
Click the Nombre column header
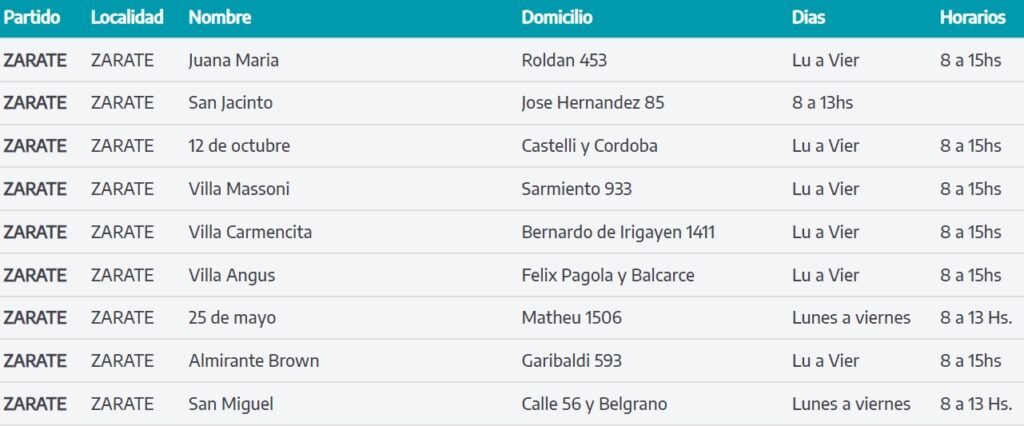point(219,18)
